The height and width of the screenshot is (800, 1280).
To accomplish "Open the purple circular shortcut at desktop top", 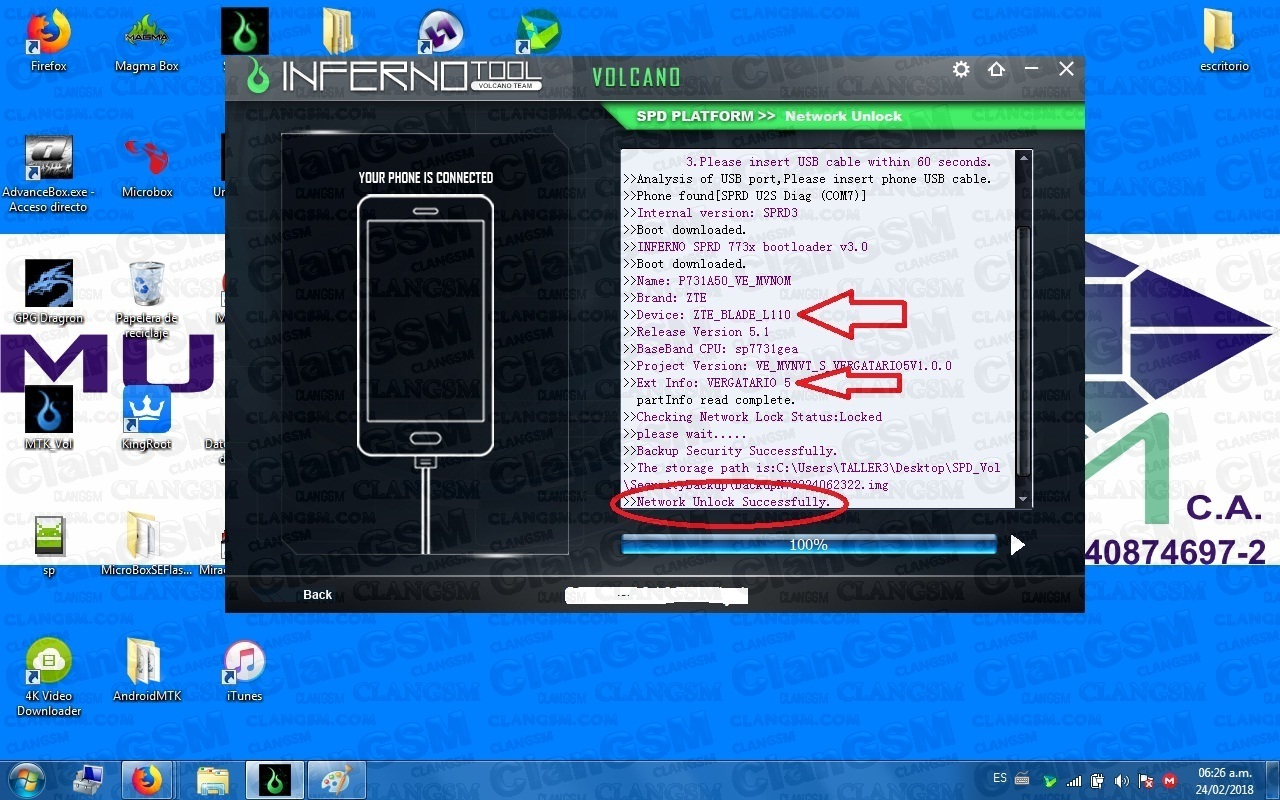I will [441, 32].
